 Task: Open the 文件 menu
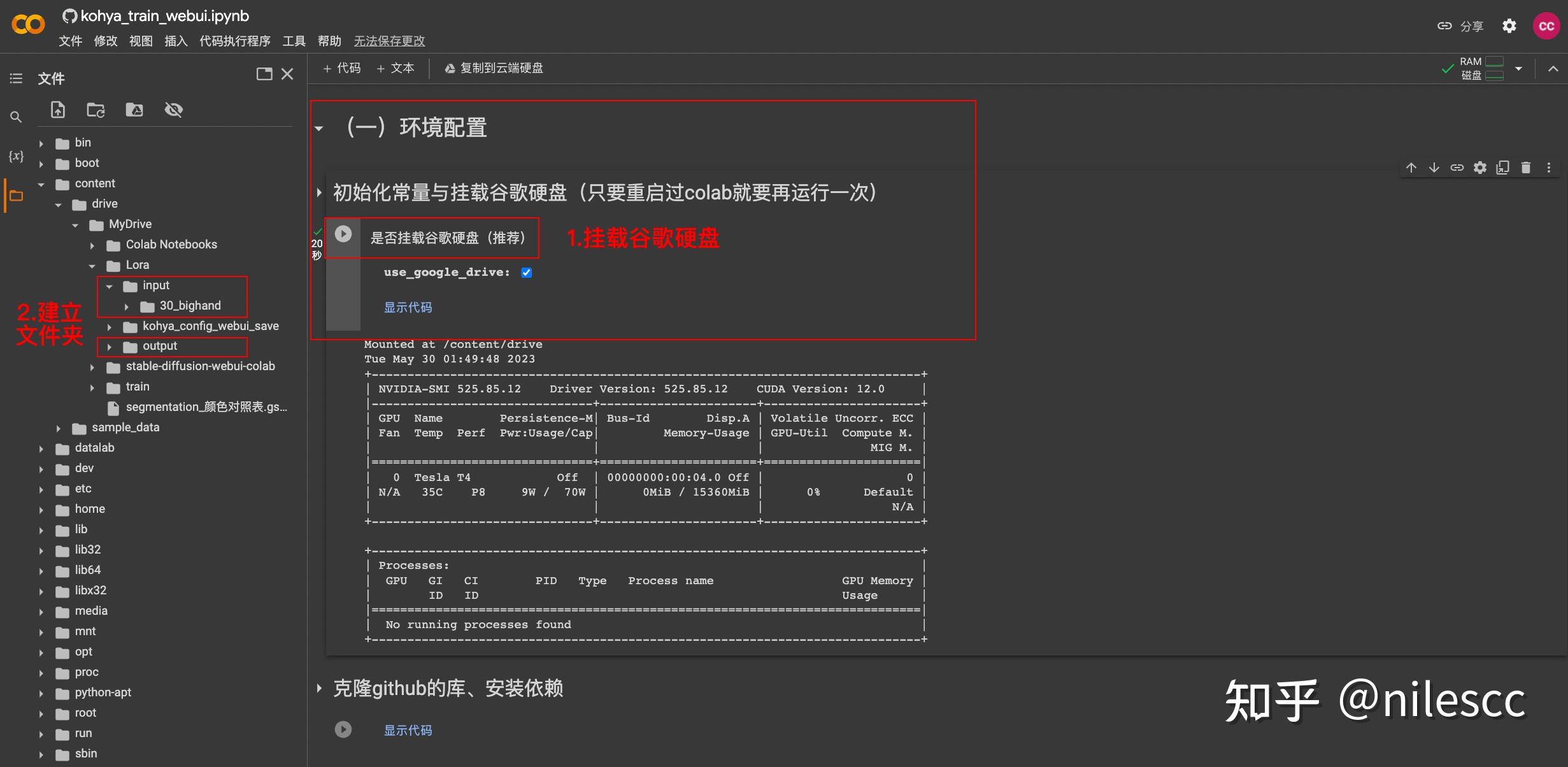70,41
